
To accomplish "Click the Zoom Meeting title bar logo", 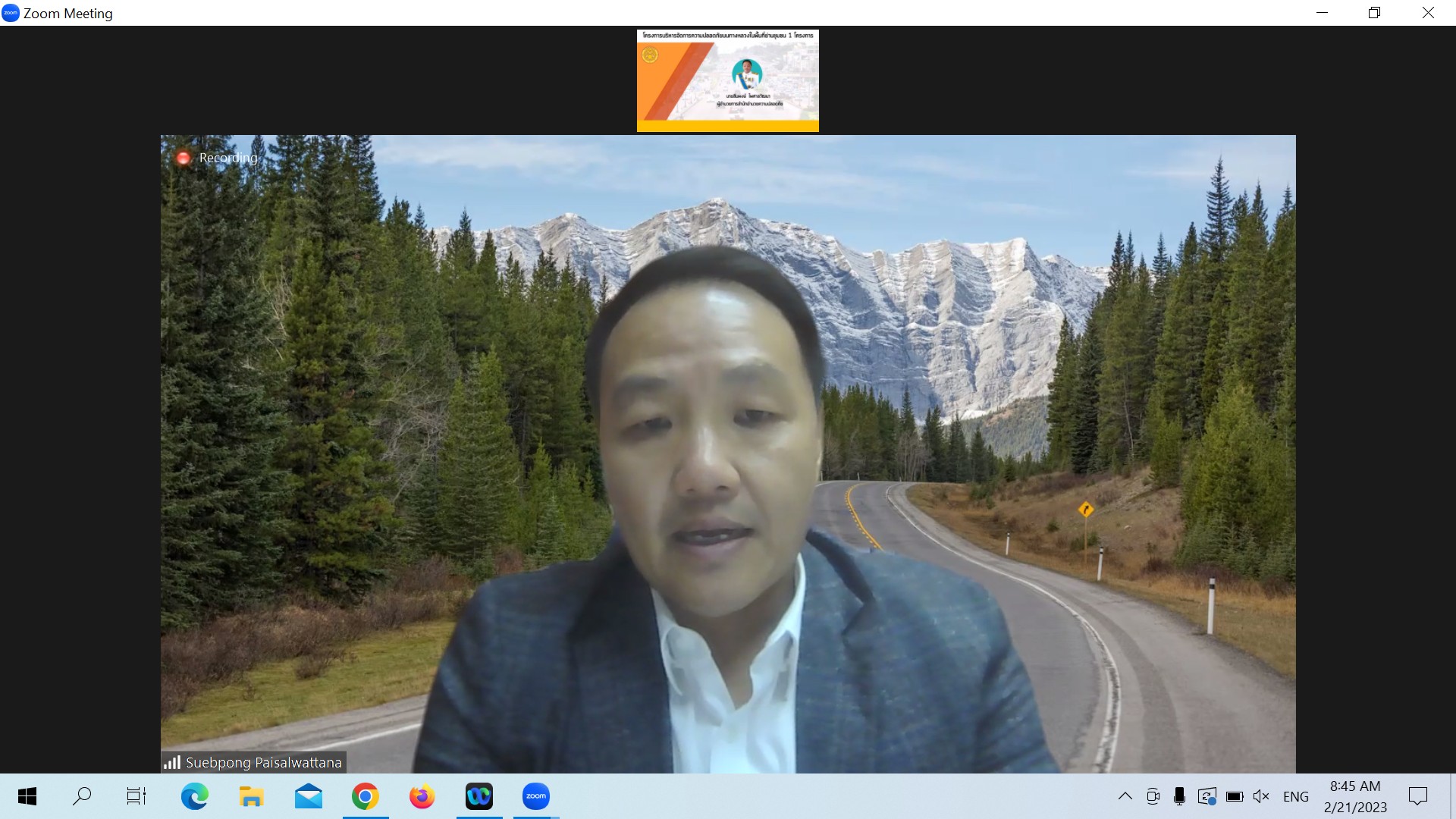I will click(11, 13).
